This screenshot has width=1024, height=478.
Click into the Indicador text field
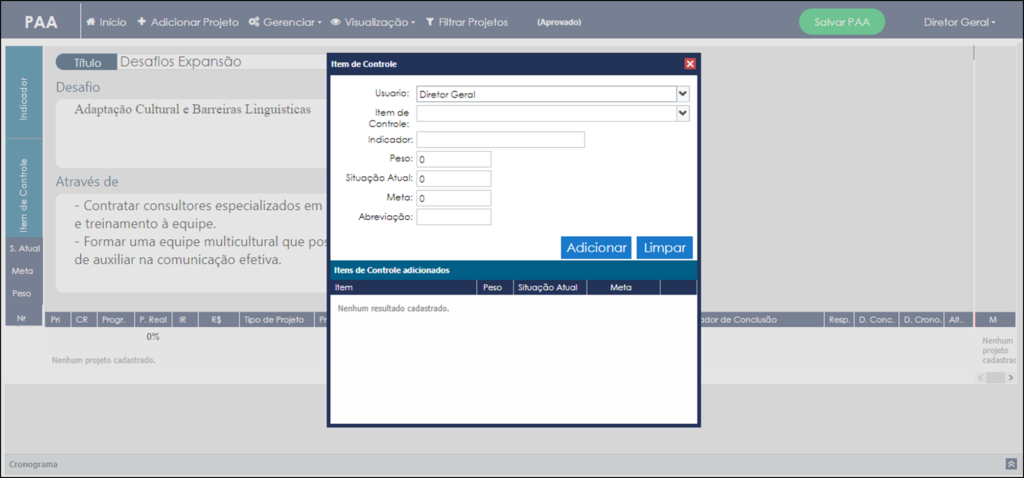pos(501,140)
